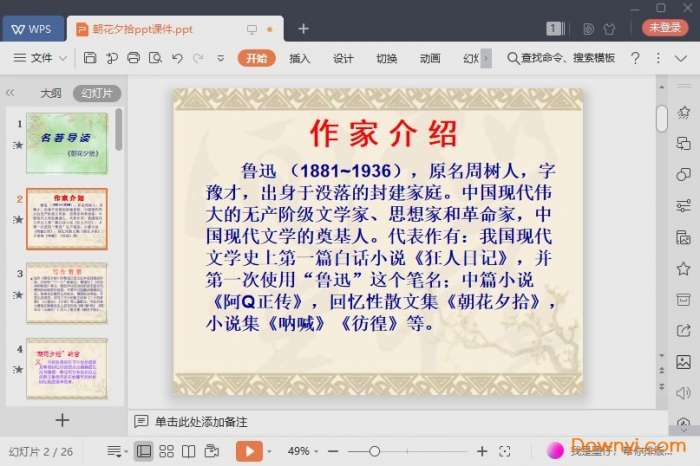Expand the slideshow play options dropdown

coord(269,452)
